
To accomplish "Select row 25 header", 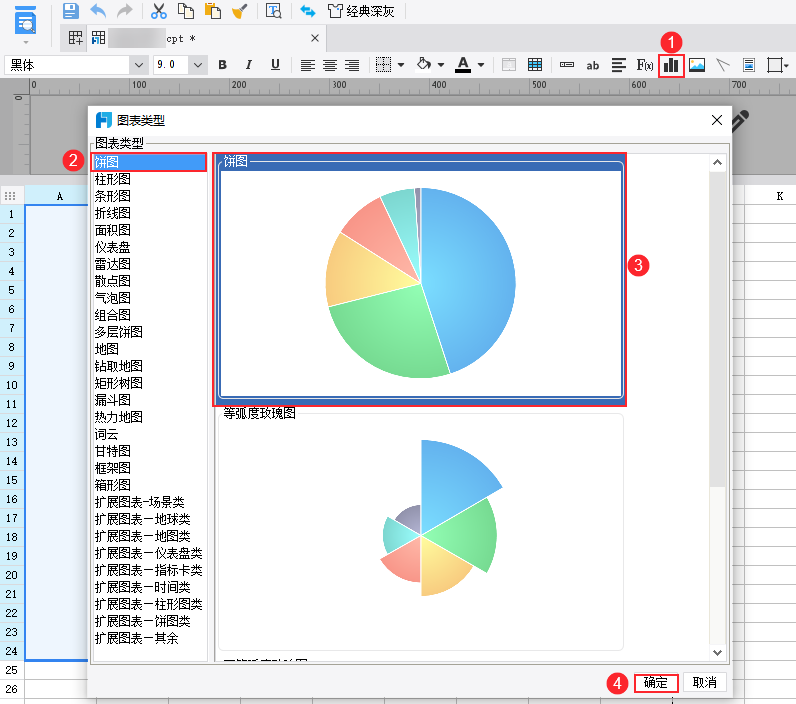I will tap(12, 670).
